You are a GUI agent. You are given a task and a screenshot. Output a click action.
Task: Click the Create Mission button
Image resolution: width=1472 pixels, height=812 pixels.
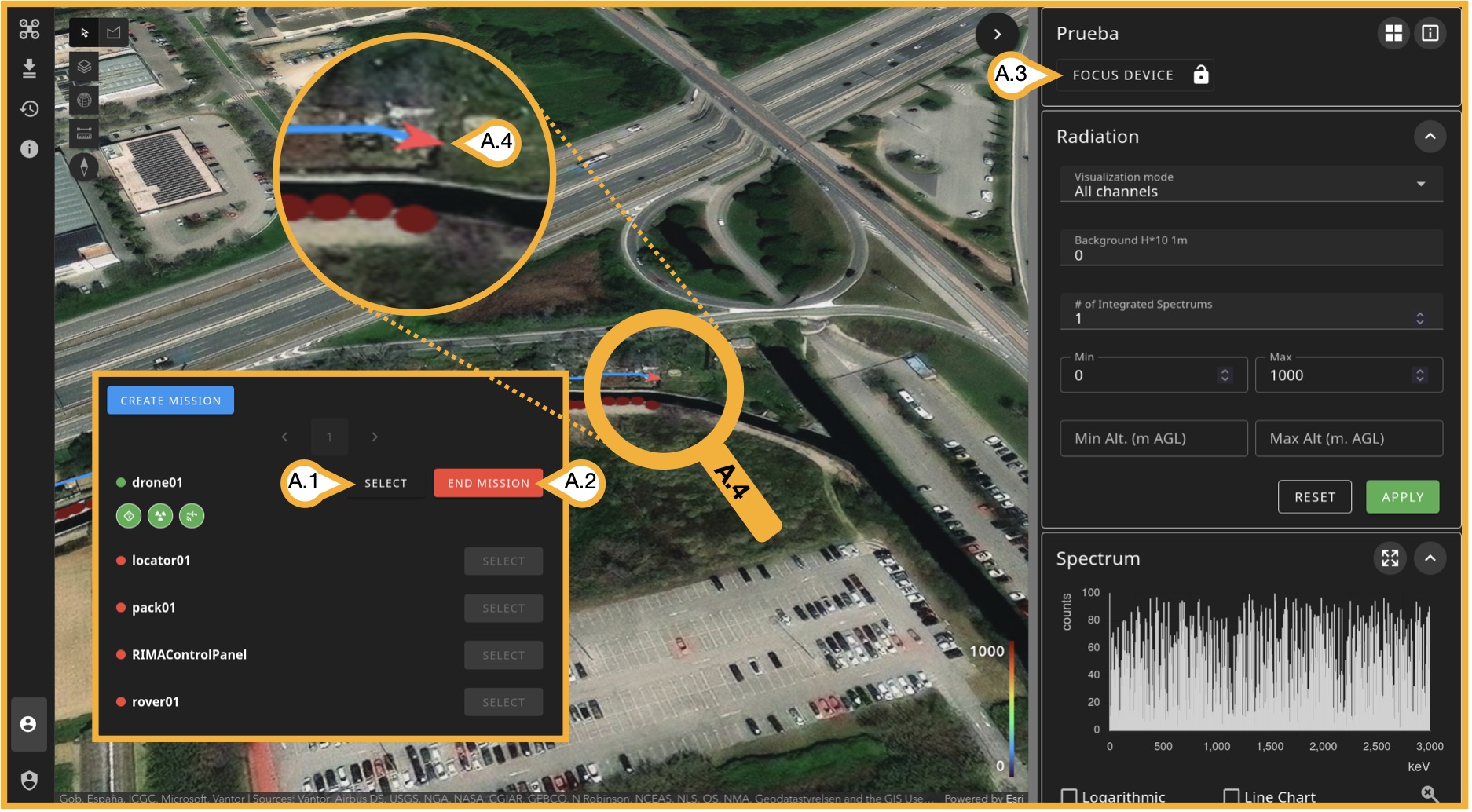[170, 401]
